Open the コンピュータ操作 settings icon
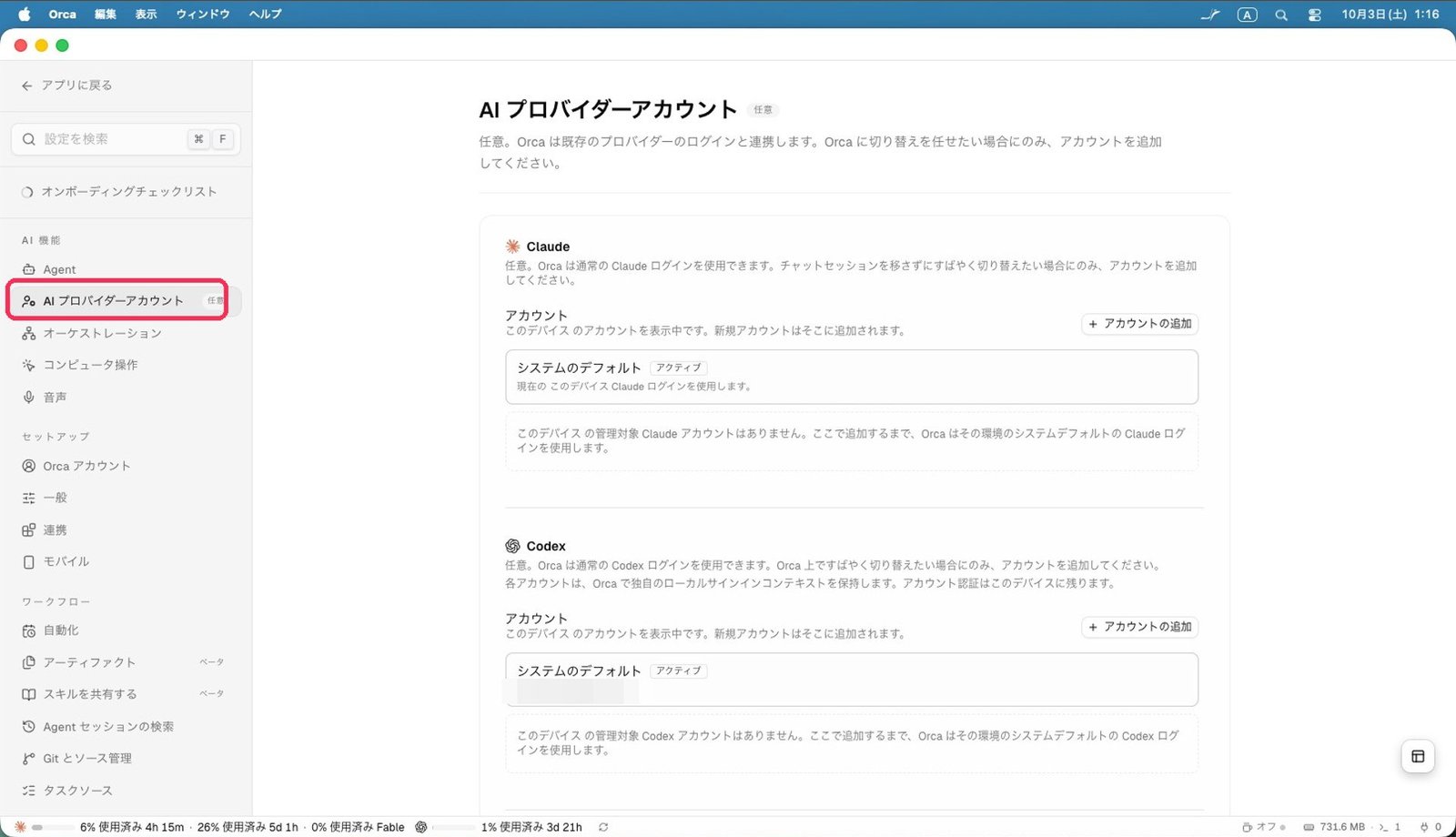1456x837 pixels. (29, 365)
